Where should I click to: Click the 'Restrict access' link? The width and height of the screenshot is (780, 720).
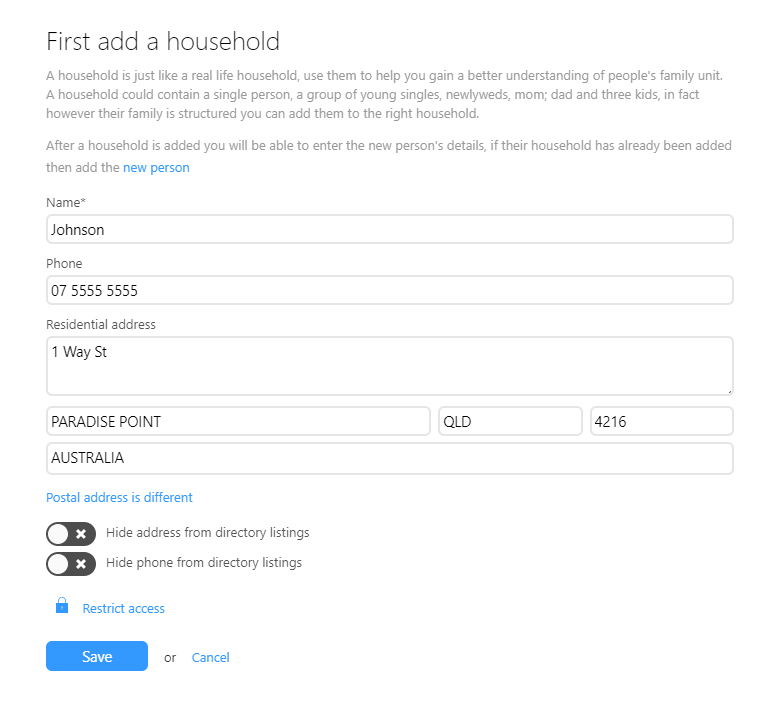(123, 608)
